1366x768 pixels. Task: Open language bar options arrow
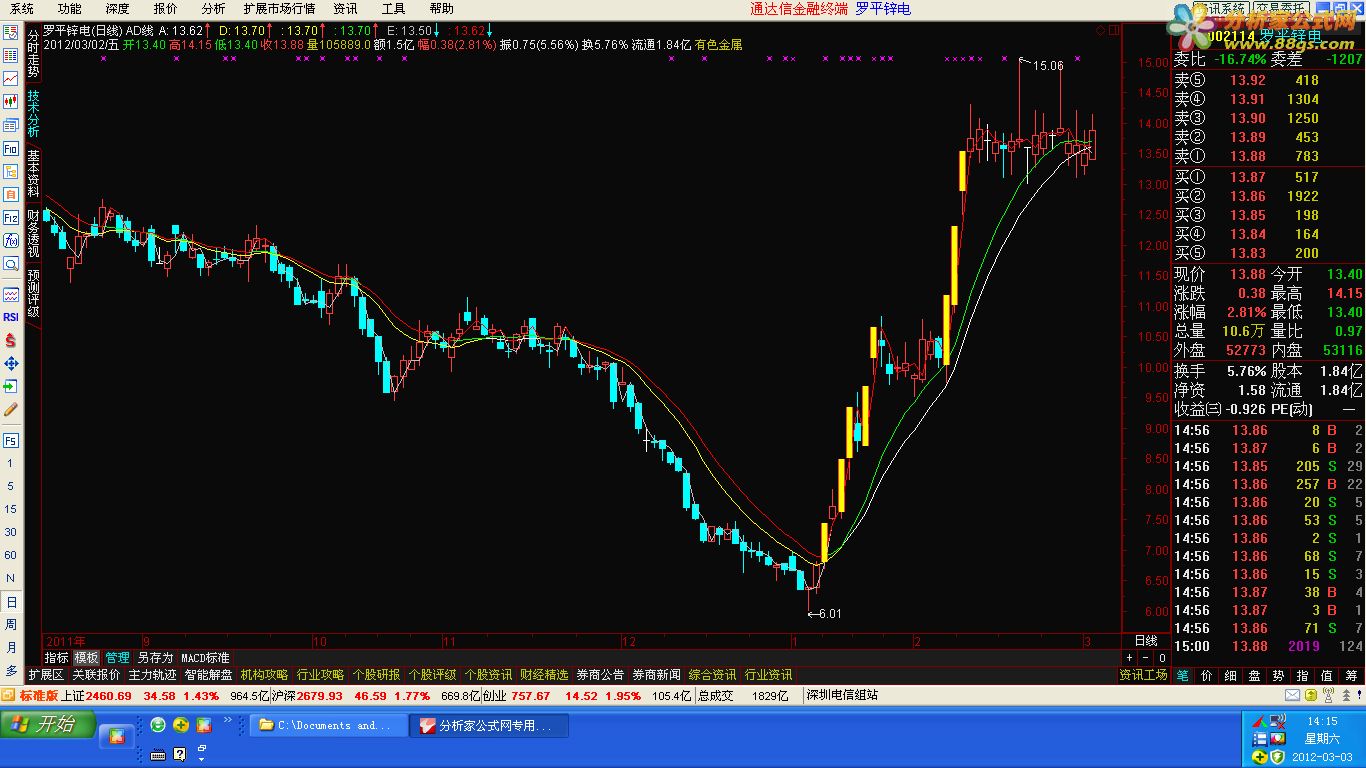(x=201, y=759)
